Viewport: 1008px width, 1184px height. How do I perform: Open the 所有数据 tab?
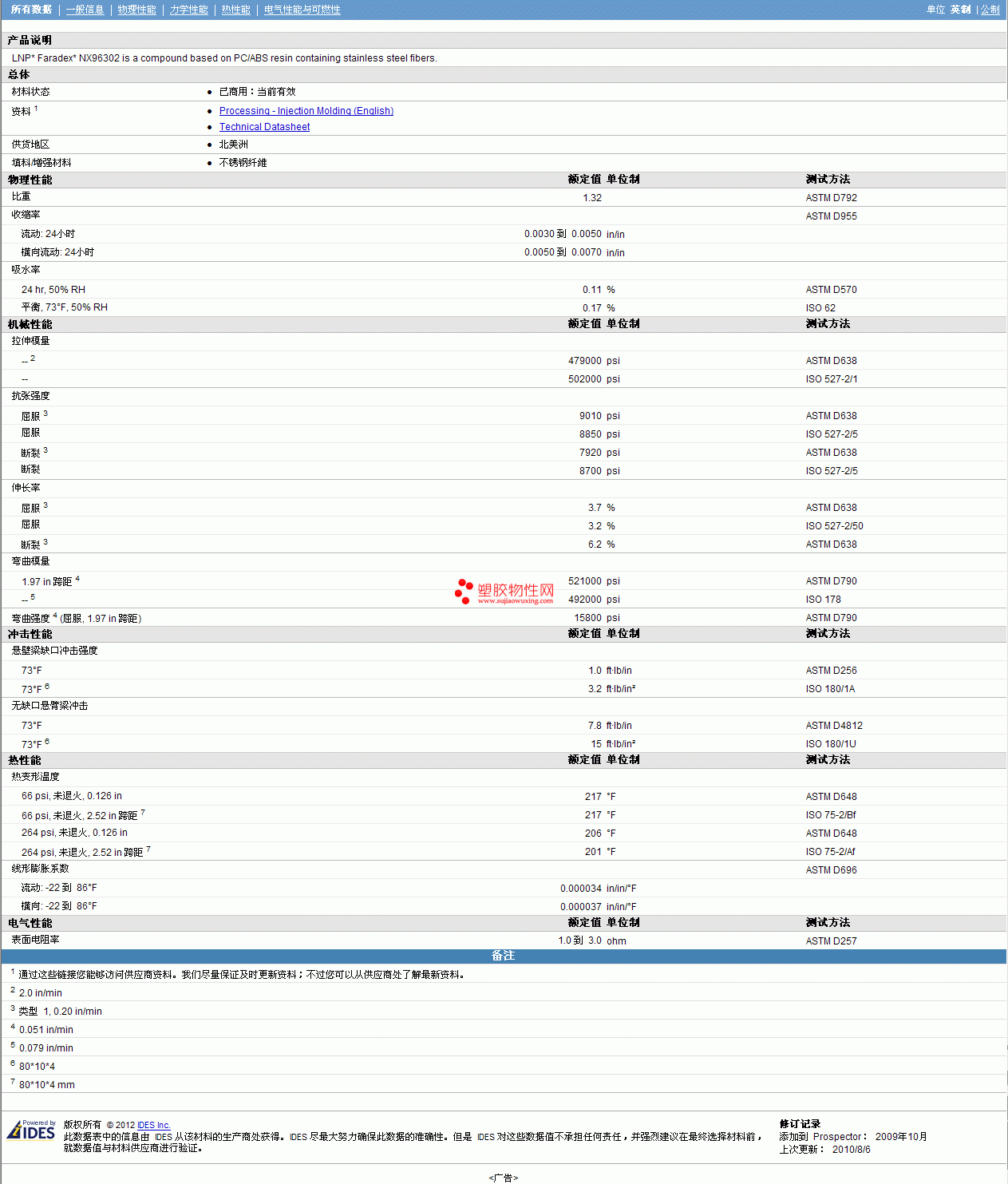pyautogui.click(x=31, y=10)
